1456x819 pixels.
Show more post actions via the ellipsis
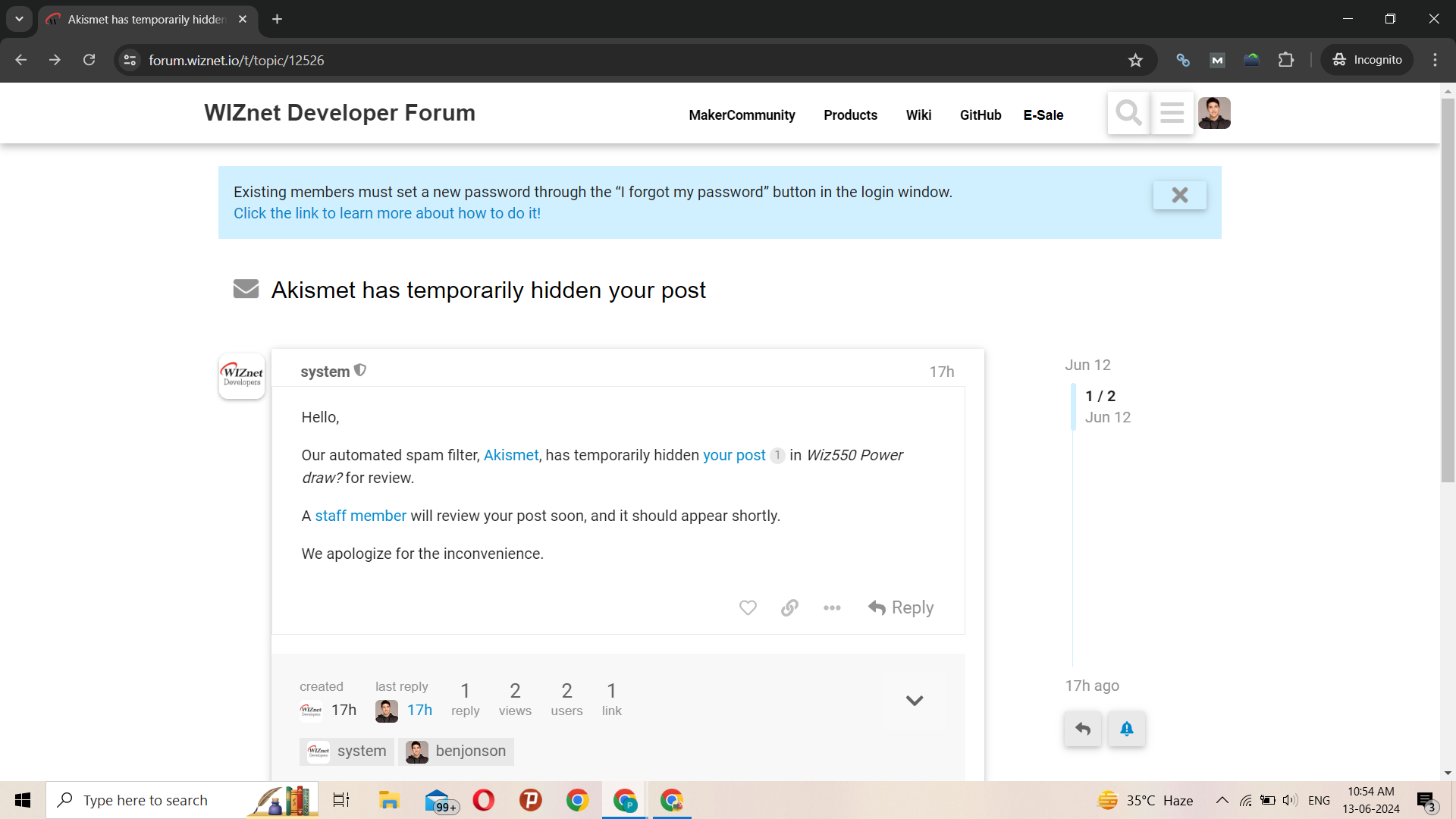coord(832,607)
